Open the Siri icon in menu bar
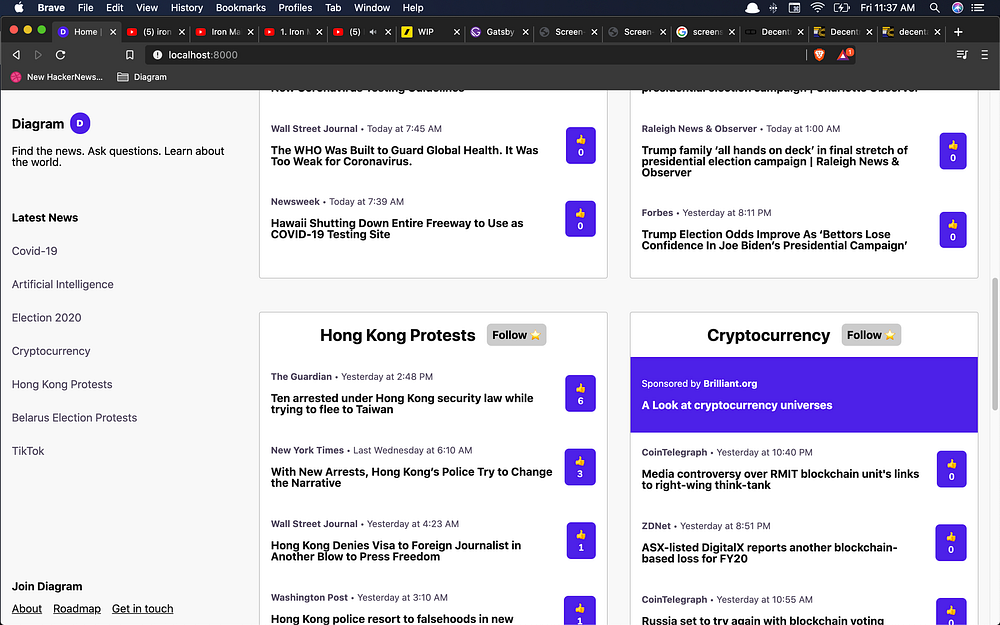This screenshot has height=625, width=1000. (957, 8)
